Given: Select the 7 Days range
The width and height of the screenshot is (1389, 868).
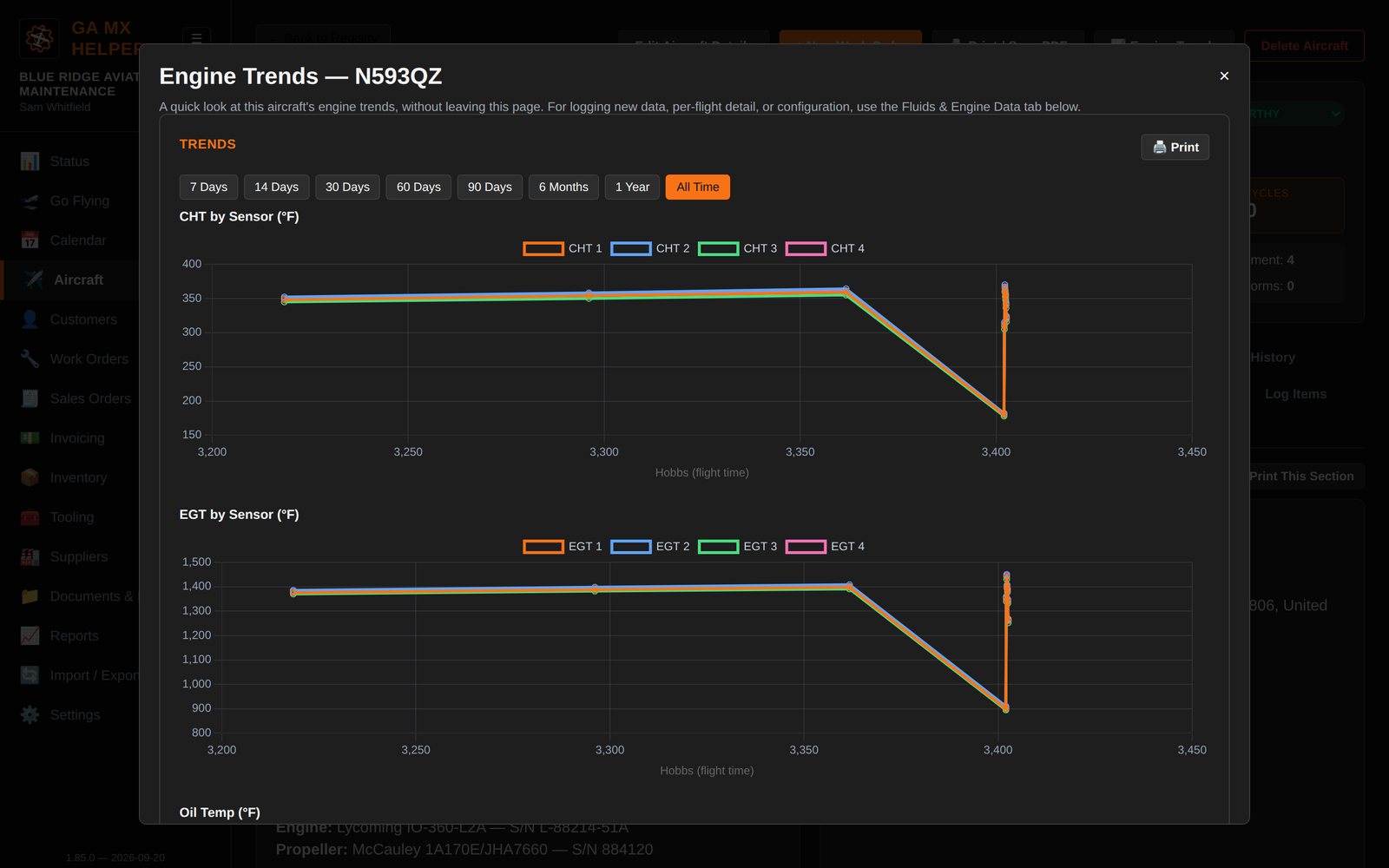Looking at the screenshot, I should click(x=208, y=187).
